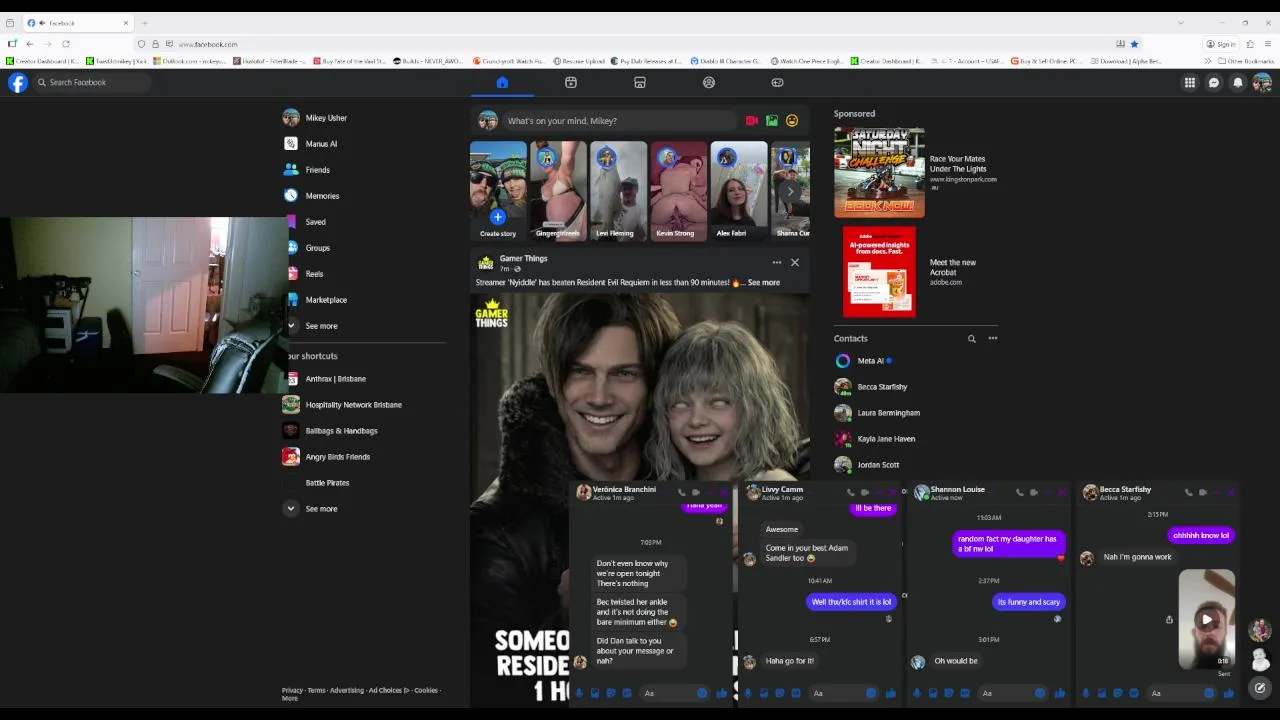1280x720 pixels.
Task: Open the Facebook menu grid icon
Action: [x=1190, y=83]
